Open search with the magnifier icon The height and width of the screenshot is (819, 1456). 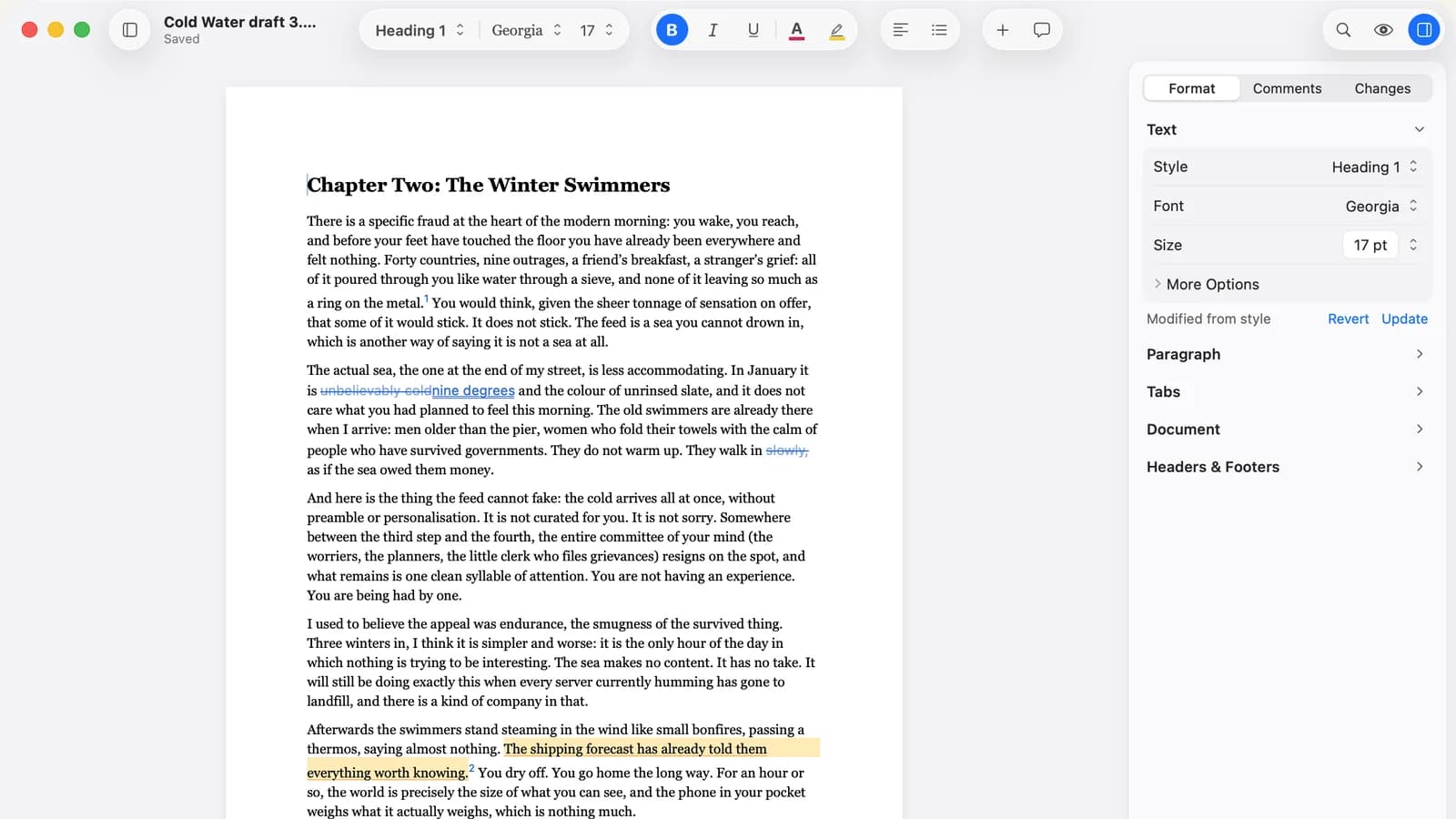(x=1343, y=30)
